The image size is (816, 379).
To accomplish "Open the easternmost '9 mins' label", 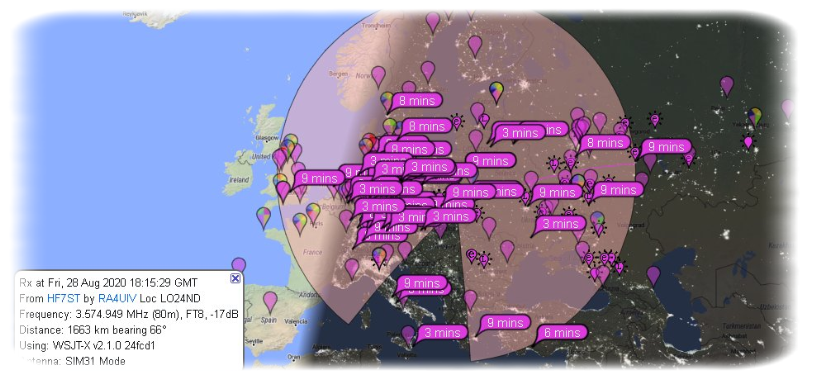I will [x=665, y=147].
